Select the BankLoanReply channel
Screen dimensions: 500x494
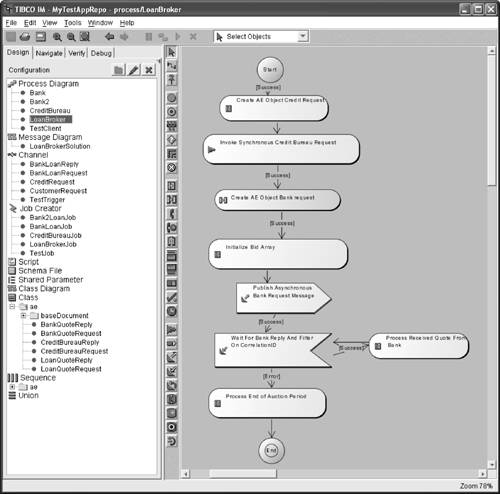tap(54, 164)
